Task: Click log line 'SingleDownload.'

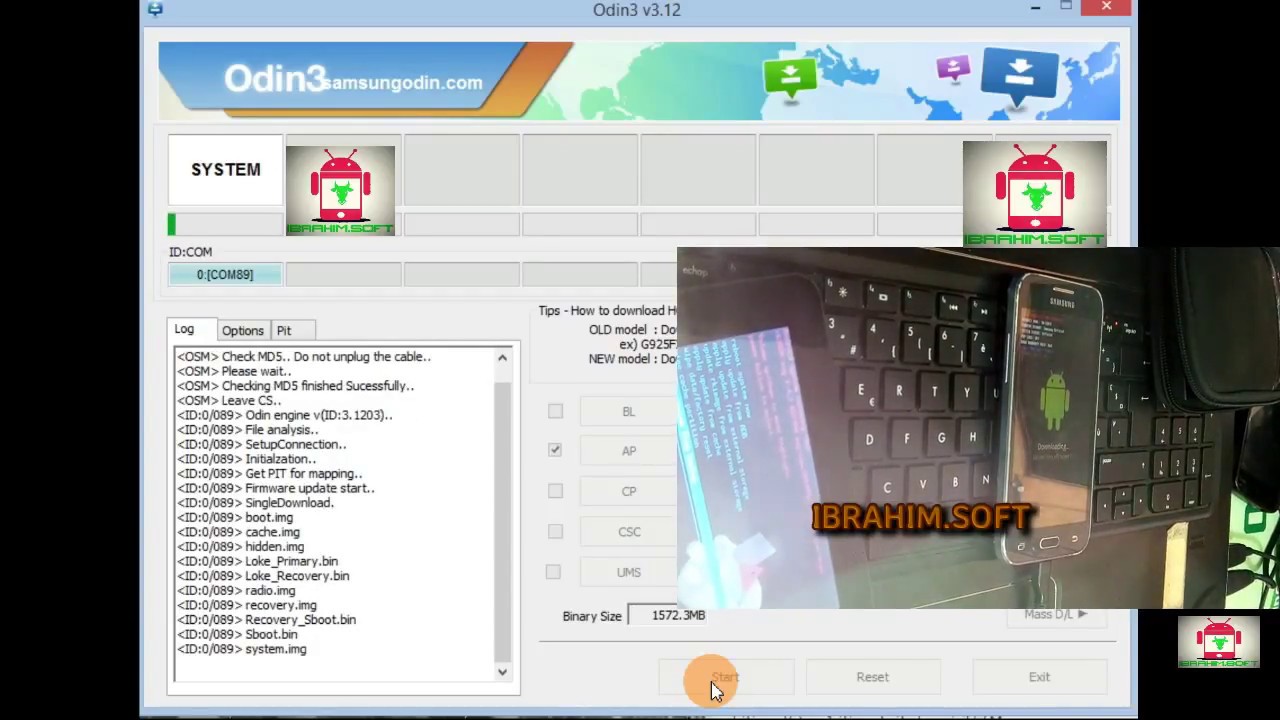Action: (256, 503)
